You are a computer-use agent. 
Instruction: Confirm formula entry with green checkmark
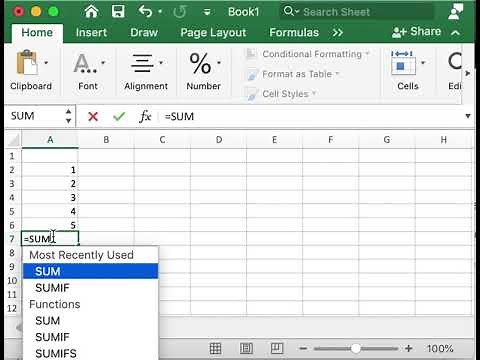[x=119, y=116]
